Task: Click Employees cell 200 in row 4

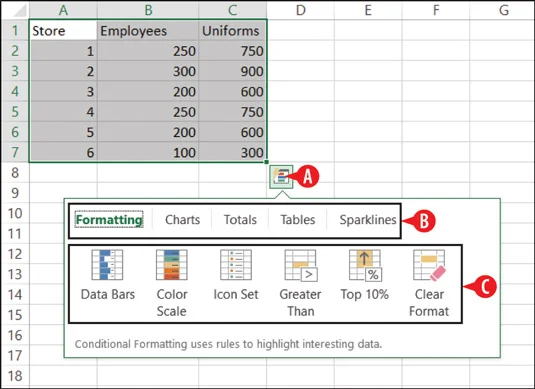Action: [148, 91]
